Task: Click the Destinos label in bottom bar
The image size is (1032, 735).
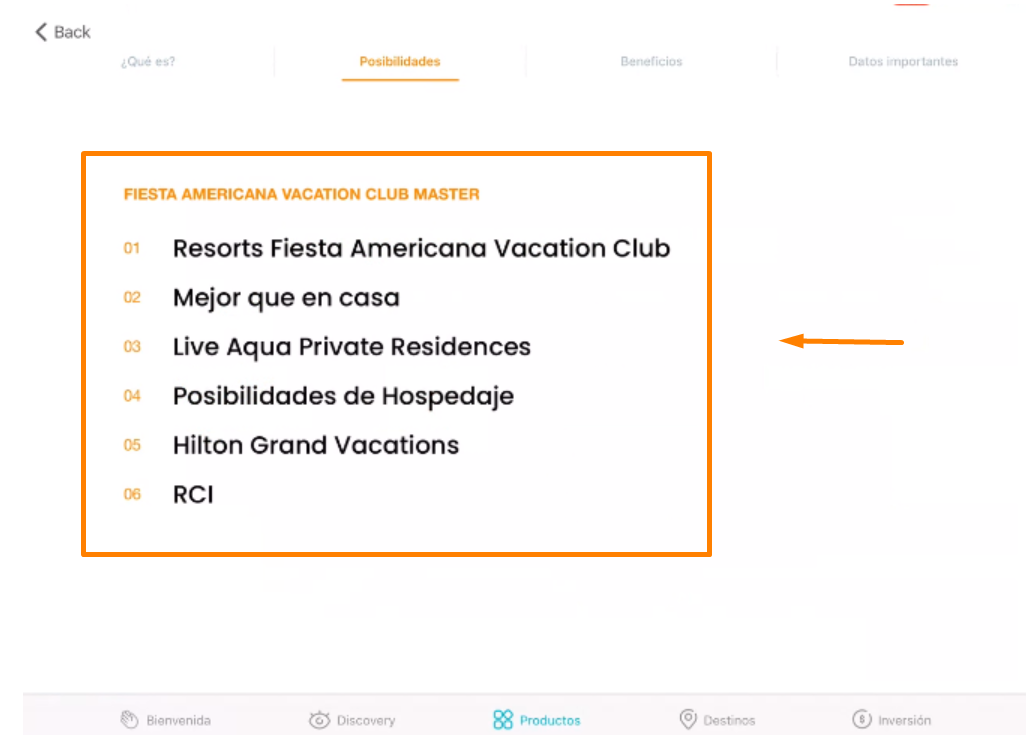Action: point(729,721)
